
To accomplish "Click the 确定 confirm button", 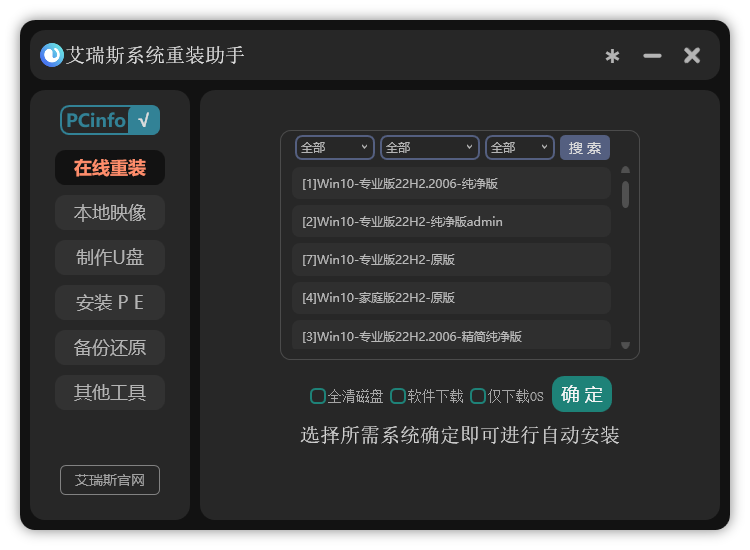I will (581, 394).
